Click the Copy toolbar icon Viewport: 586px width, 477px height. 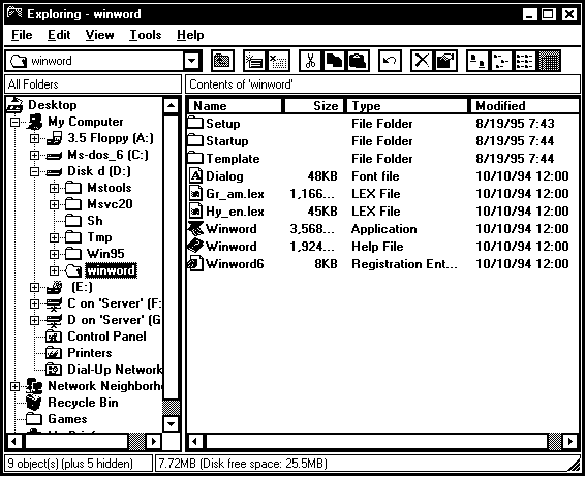point(334,61)
